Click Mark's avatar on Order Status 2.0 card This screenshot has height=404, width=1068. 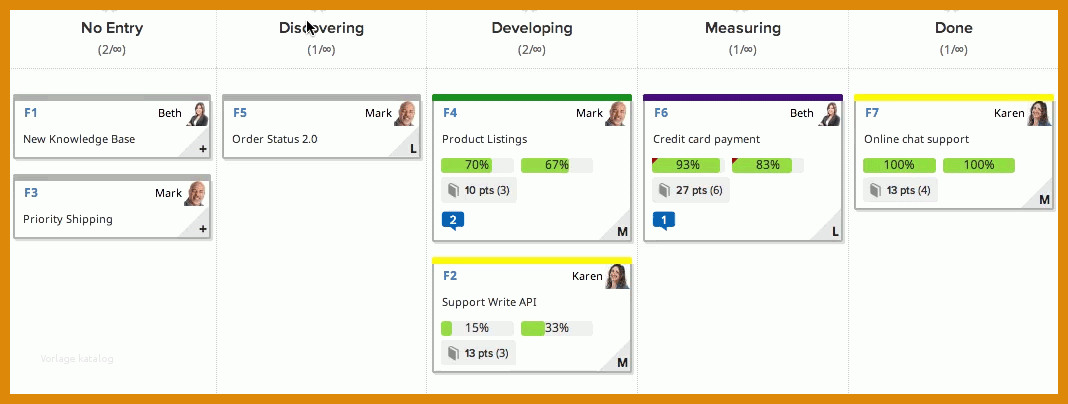pos(405,114)
